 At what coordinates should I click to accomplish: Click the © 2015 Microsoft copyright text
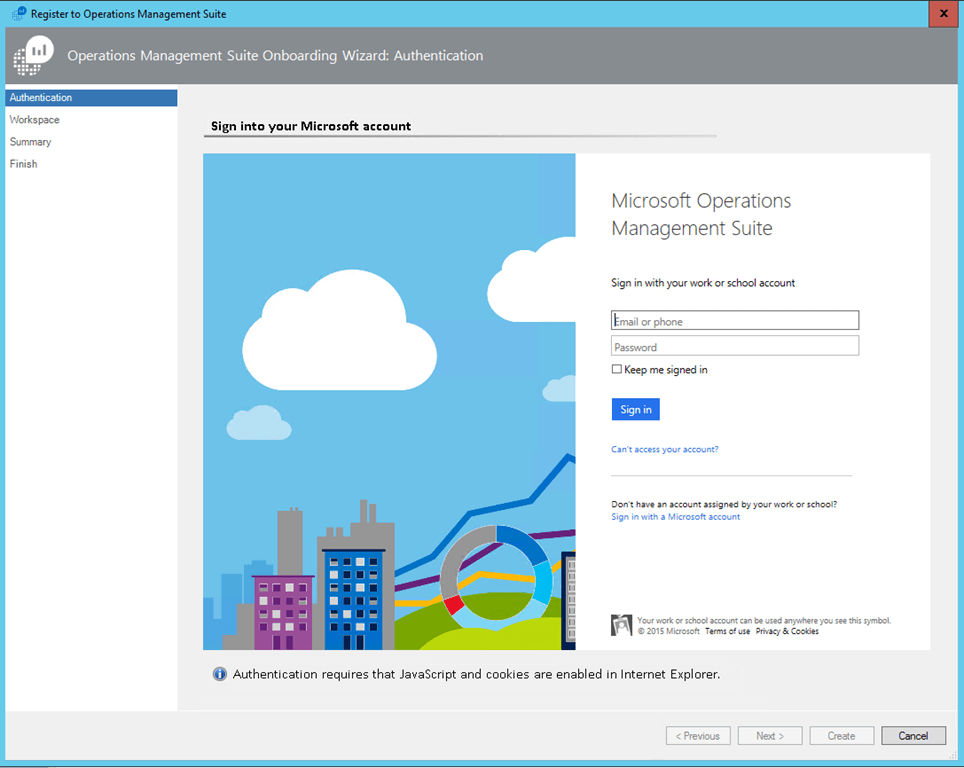(668, 631)
